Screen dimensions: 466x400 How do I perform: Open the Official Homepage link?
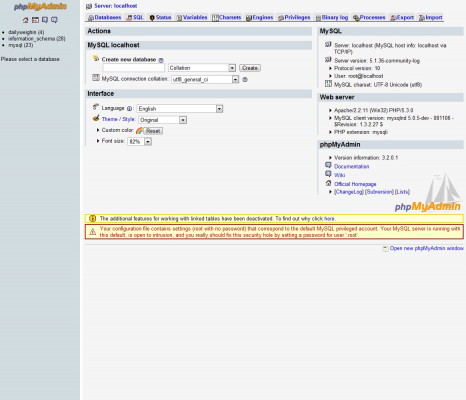(x=355, y=184)
